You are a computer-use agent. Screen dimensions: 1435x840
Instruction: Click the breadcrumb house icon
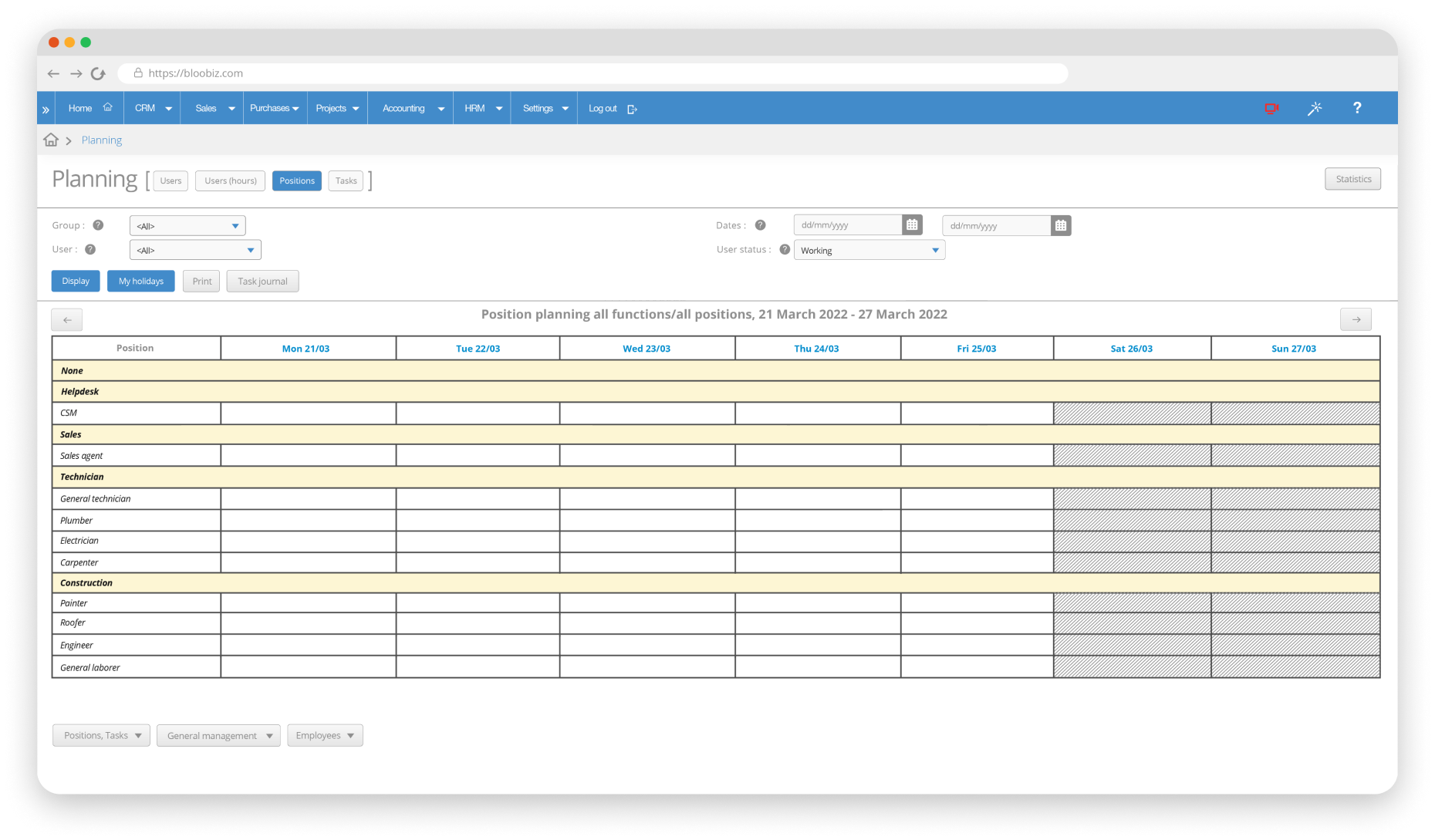pos(51,140)
